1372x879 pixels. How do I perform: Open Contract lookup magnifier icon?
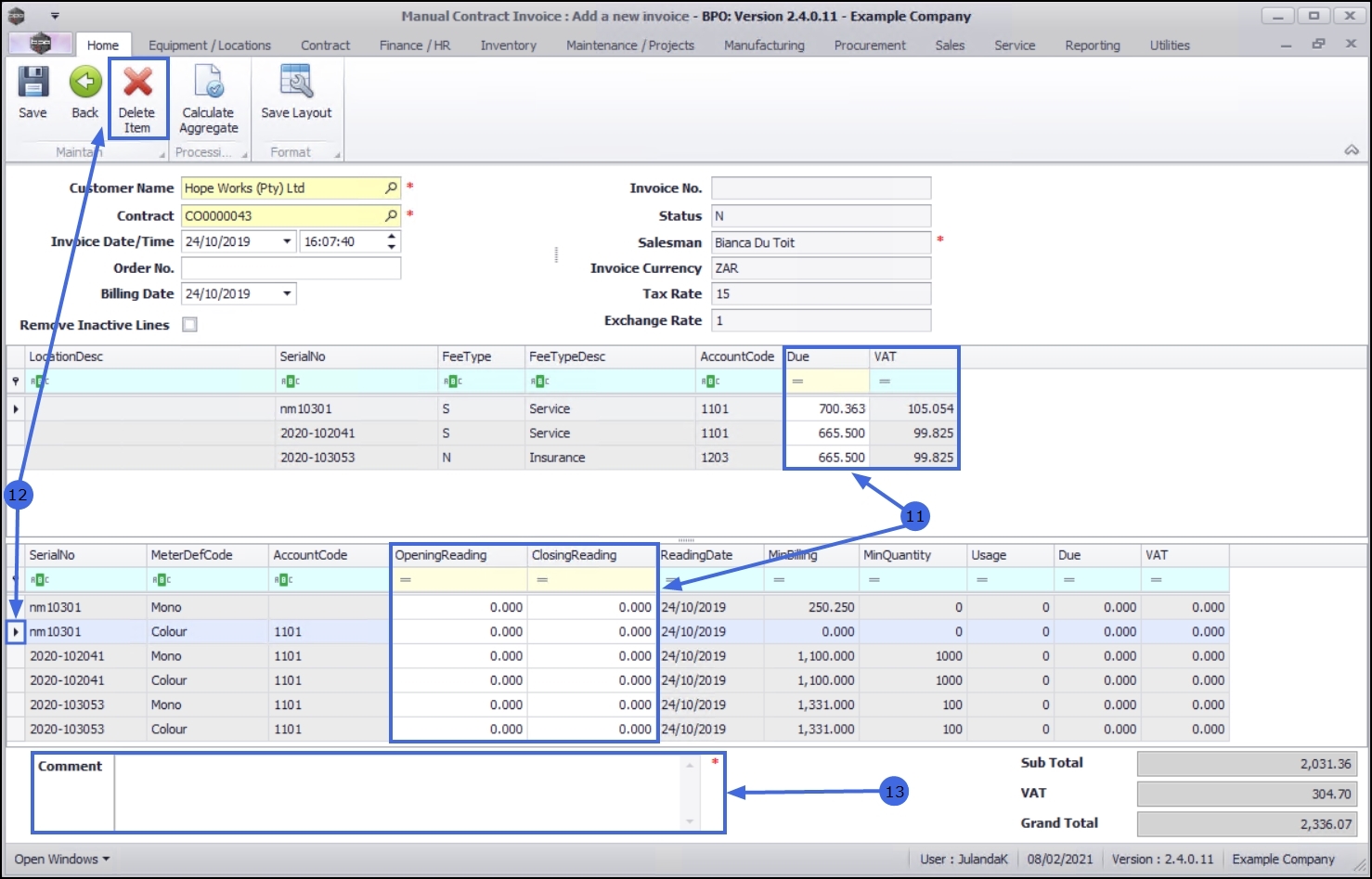391,216
